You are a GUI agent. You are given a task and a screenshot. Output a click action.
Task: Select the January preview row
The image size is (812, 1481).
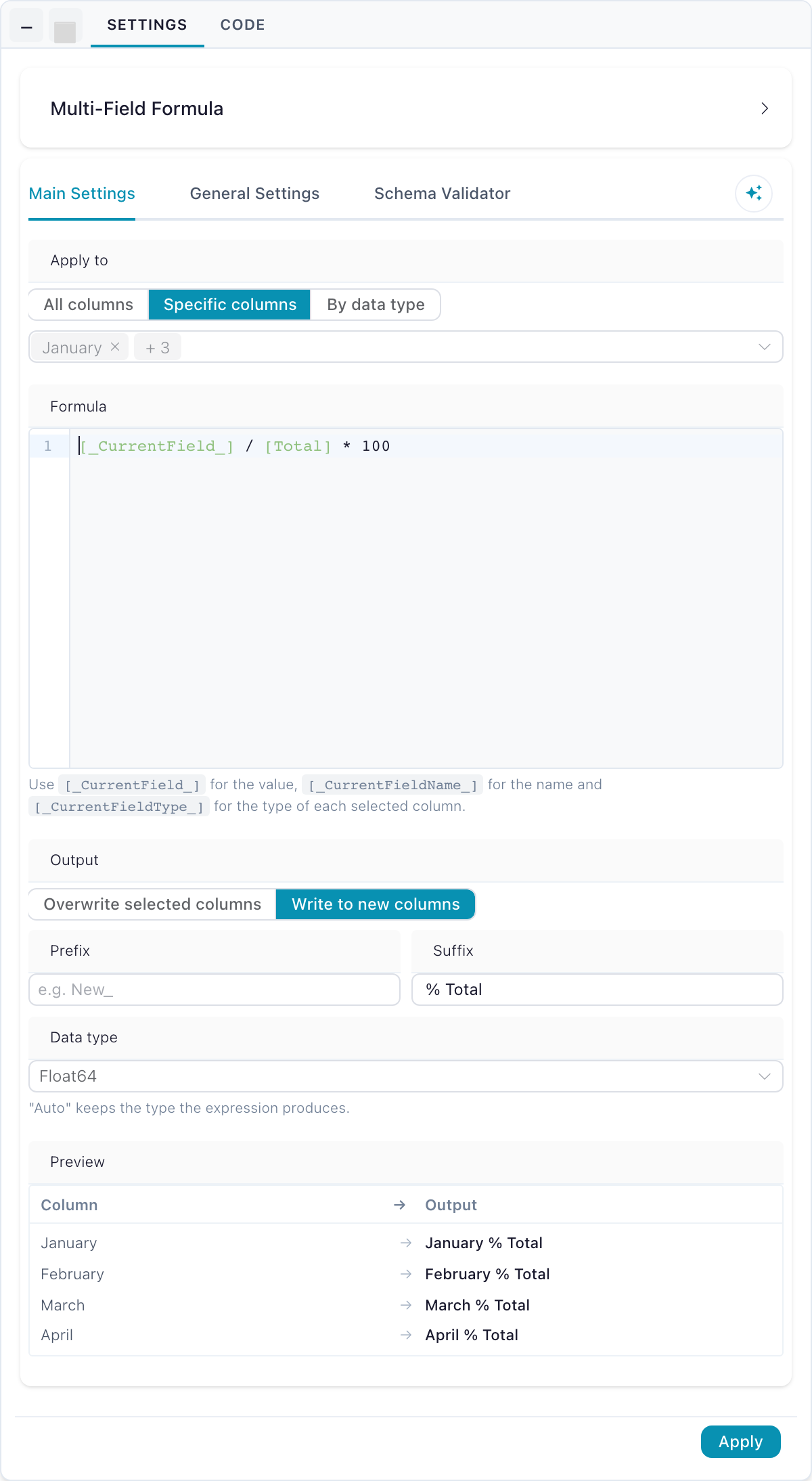406,1243
